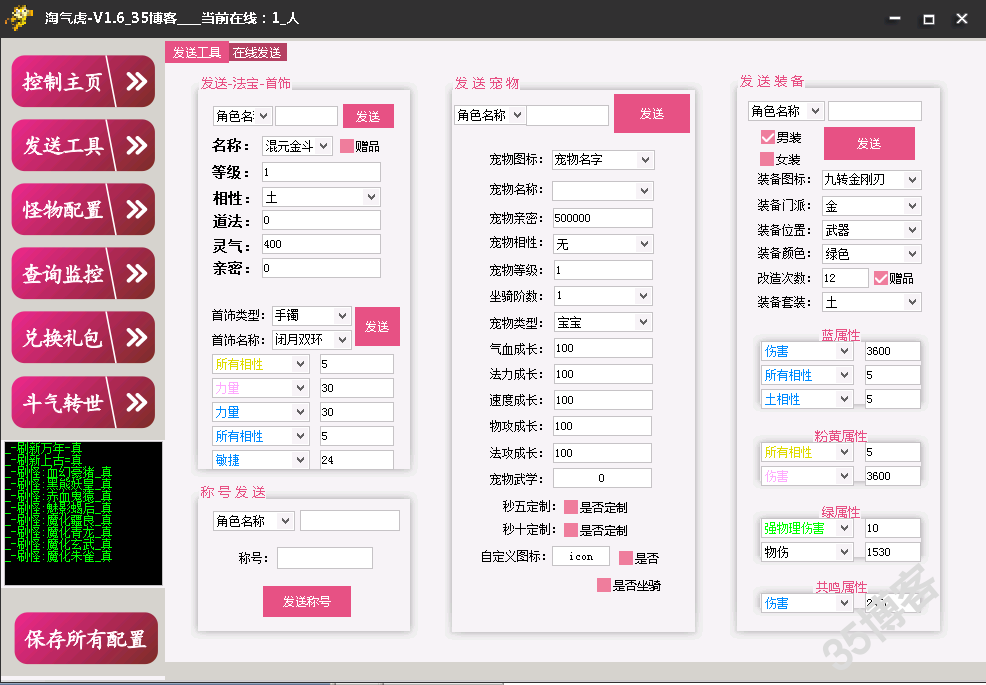Screen dimensions: 986x685
Task: Open the 发送工具 sidebar page
Action: tap(83, 145)
